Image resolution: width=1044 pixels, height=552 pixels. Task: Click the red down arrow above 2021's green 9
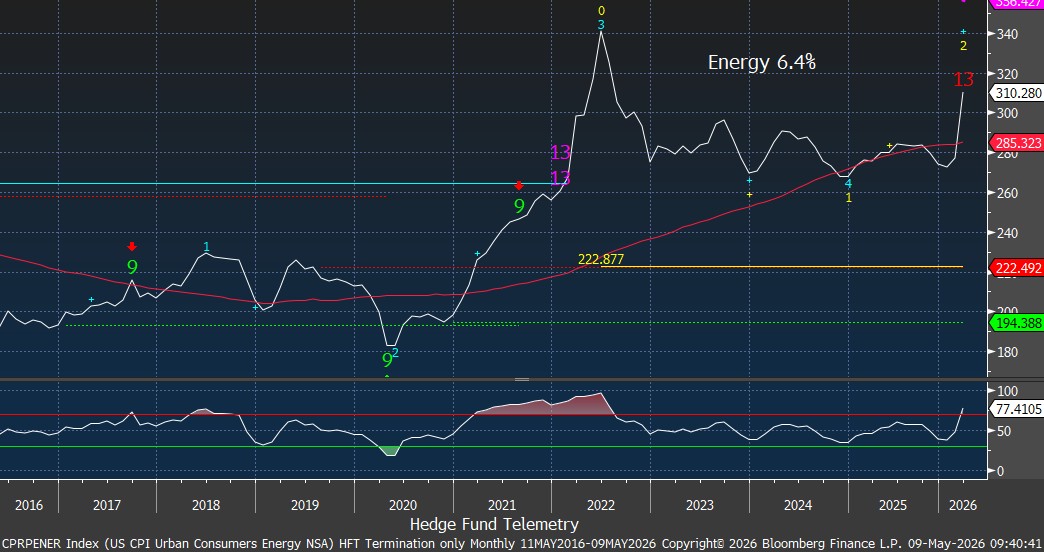[519, 186]
